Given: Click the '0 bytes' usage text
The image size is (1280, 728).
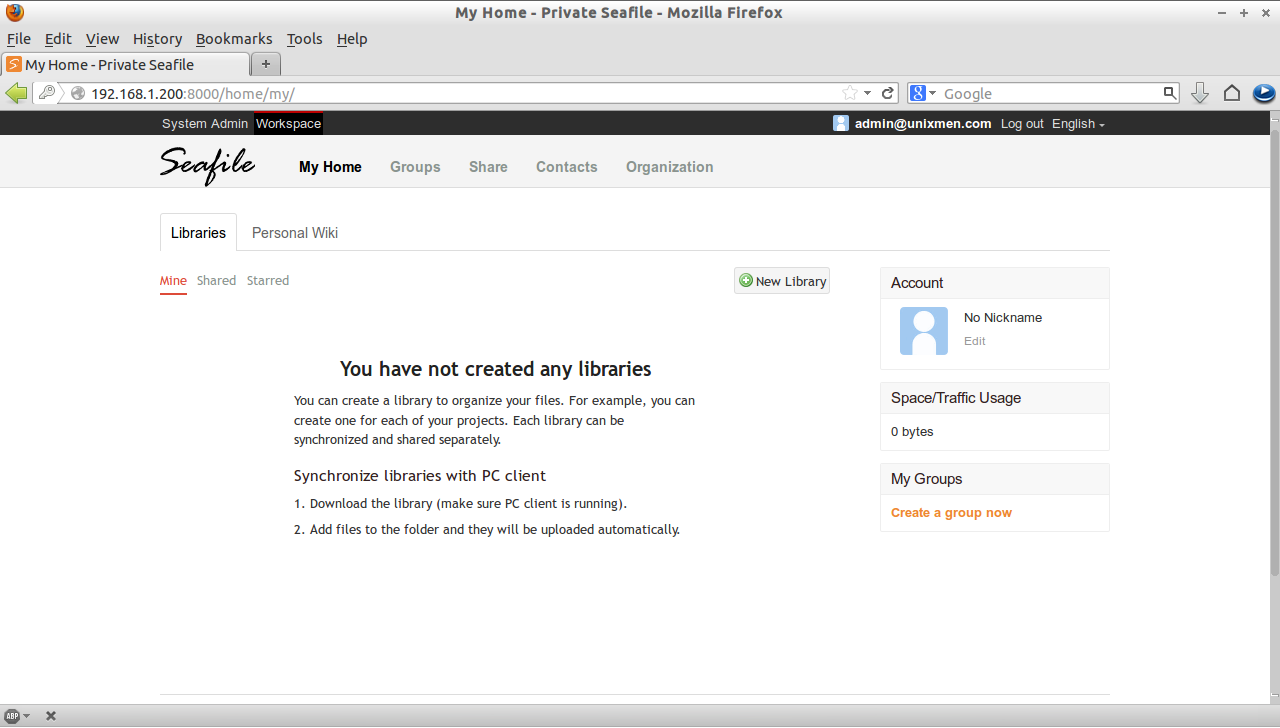Looking at the screenshot, I should click(912, 432).
